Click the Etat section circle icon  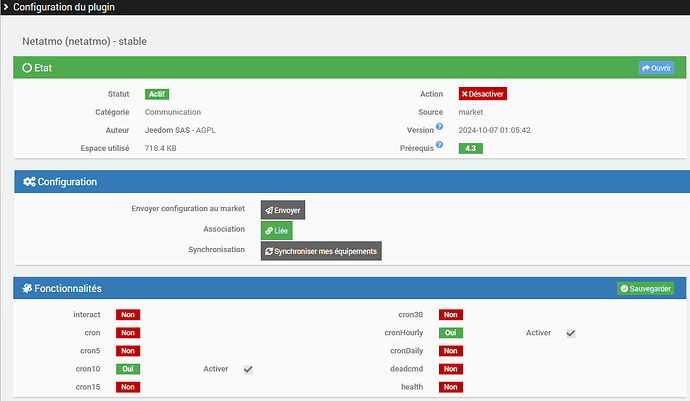click(27, 68)
